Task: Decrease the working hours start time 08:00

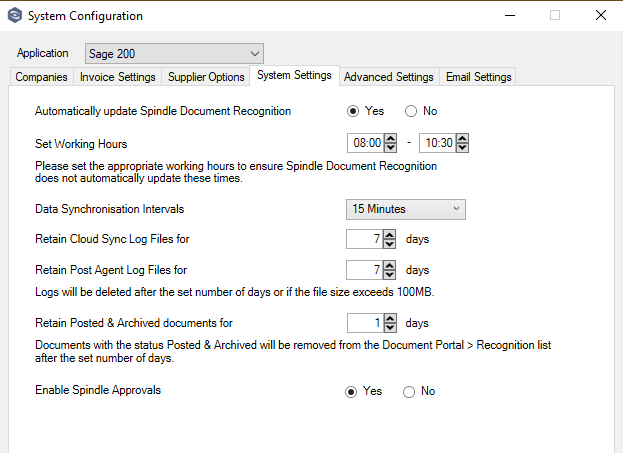Action: (x=391, y=147)
